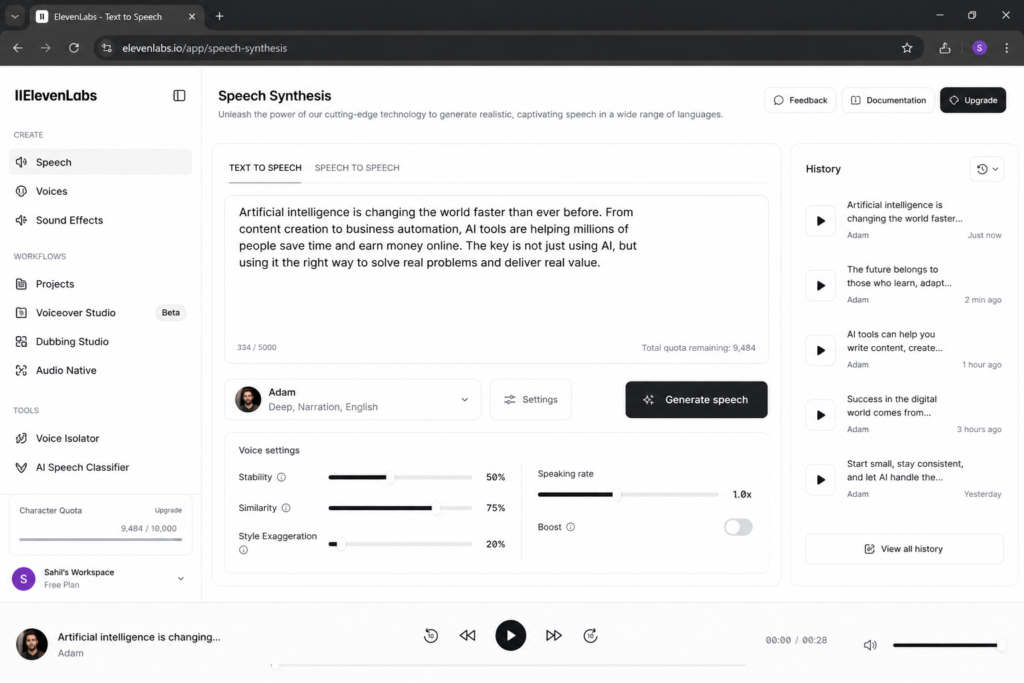
Task: Click the Generate speech button
Action: 696,400
